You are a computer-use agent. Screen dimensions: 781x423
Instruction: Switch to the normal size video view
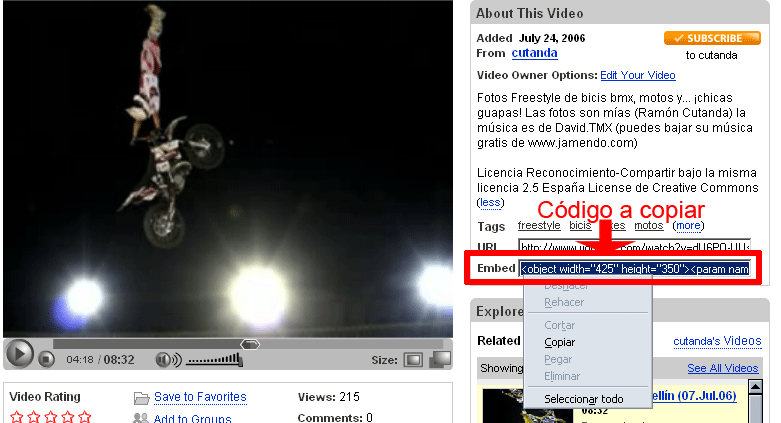click(413, 360)
